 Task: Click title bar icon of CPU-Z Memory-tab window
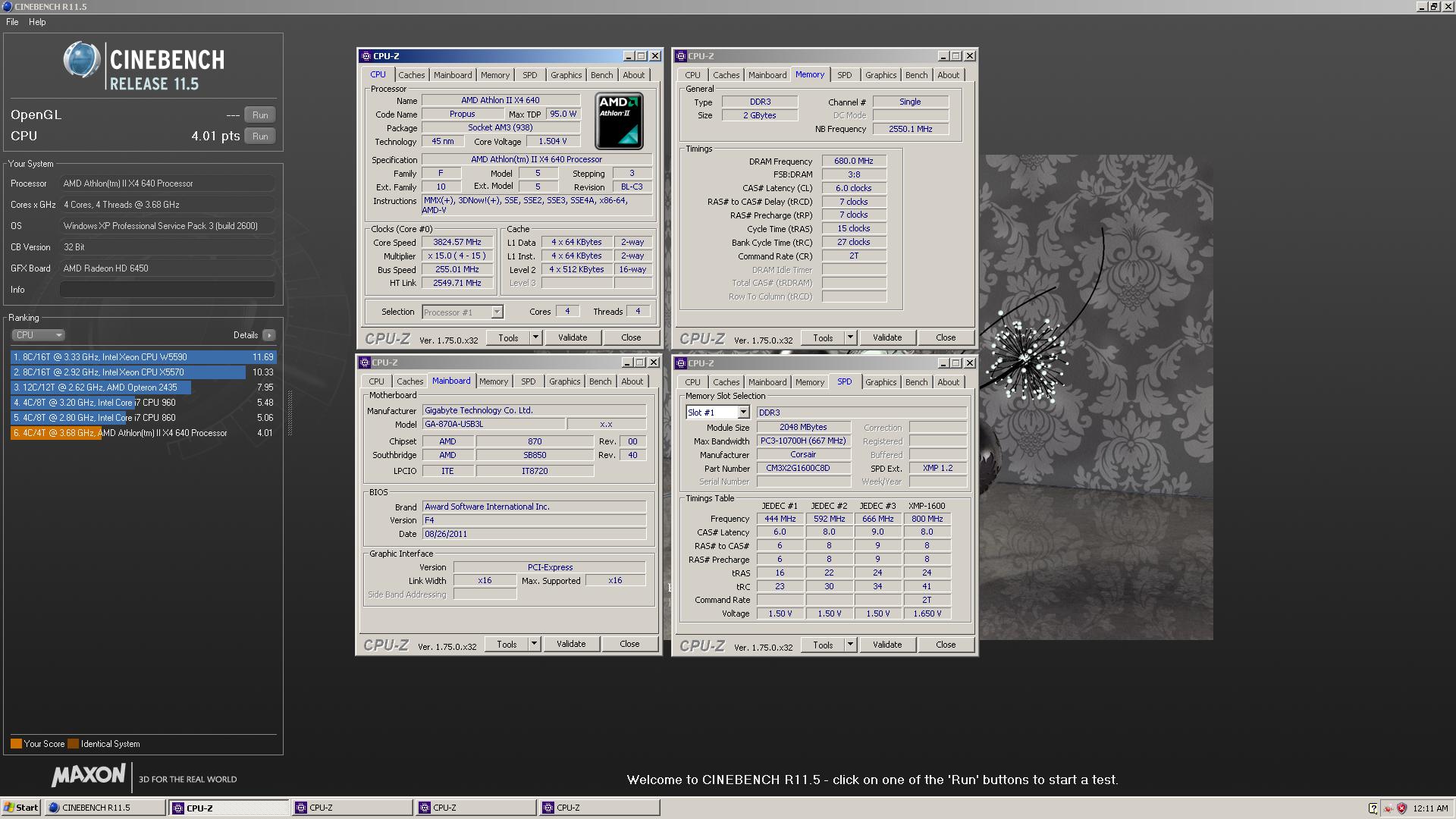tap(681, 56)
